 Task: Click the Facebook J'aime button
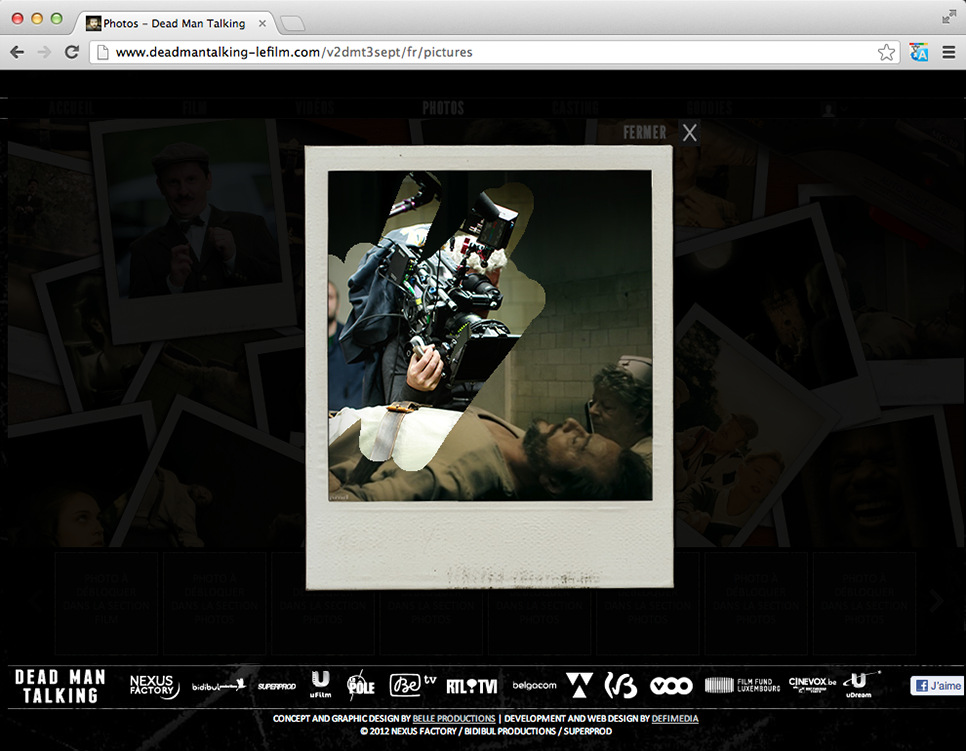tap(936, 686)
